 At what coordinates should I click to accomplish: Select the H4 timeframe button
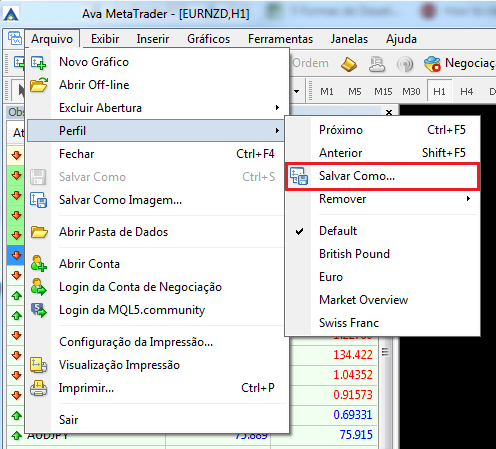tap(467, 91)
